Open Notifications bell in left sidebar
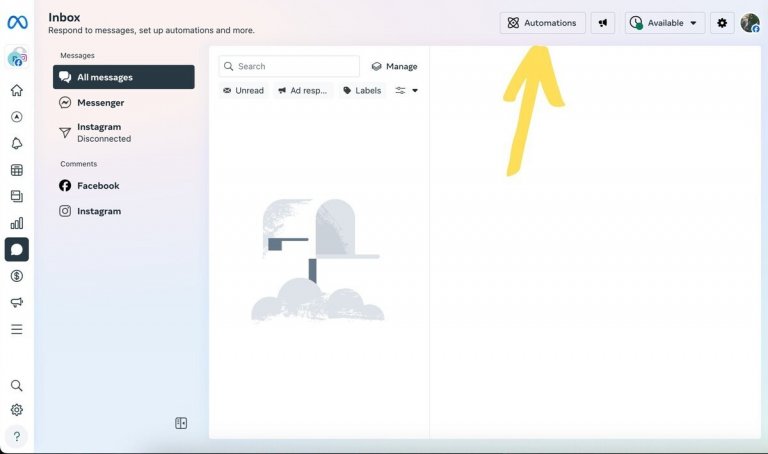This screenshot has height=454, width=768. (17, 143)
